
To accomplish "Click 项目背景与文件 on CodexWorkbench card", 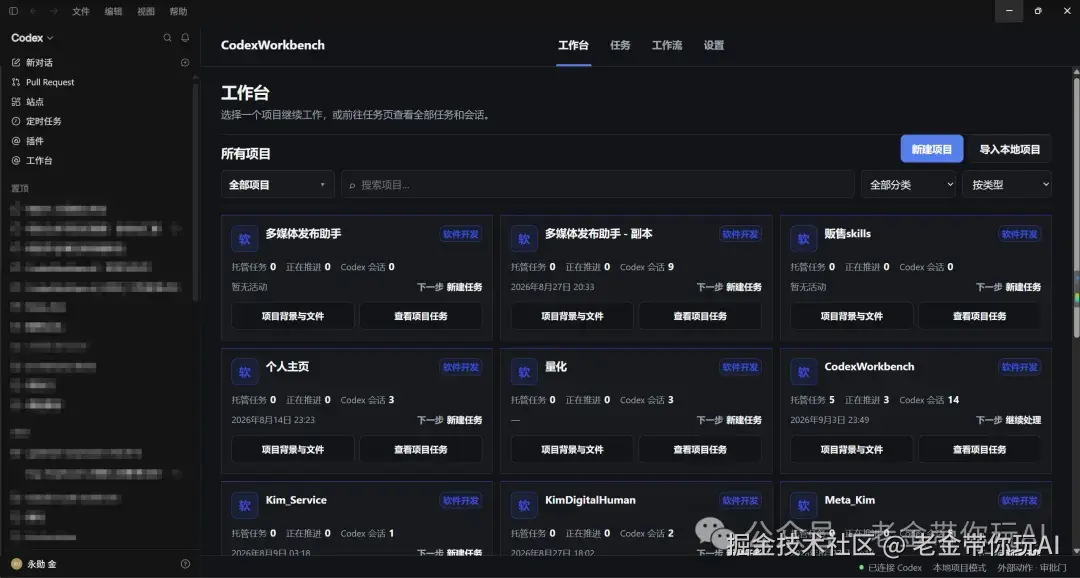I will (x=852, y=449).
